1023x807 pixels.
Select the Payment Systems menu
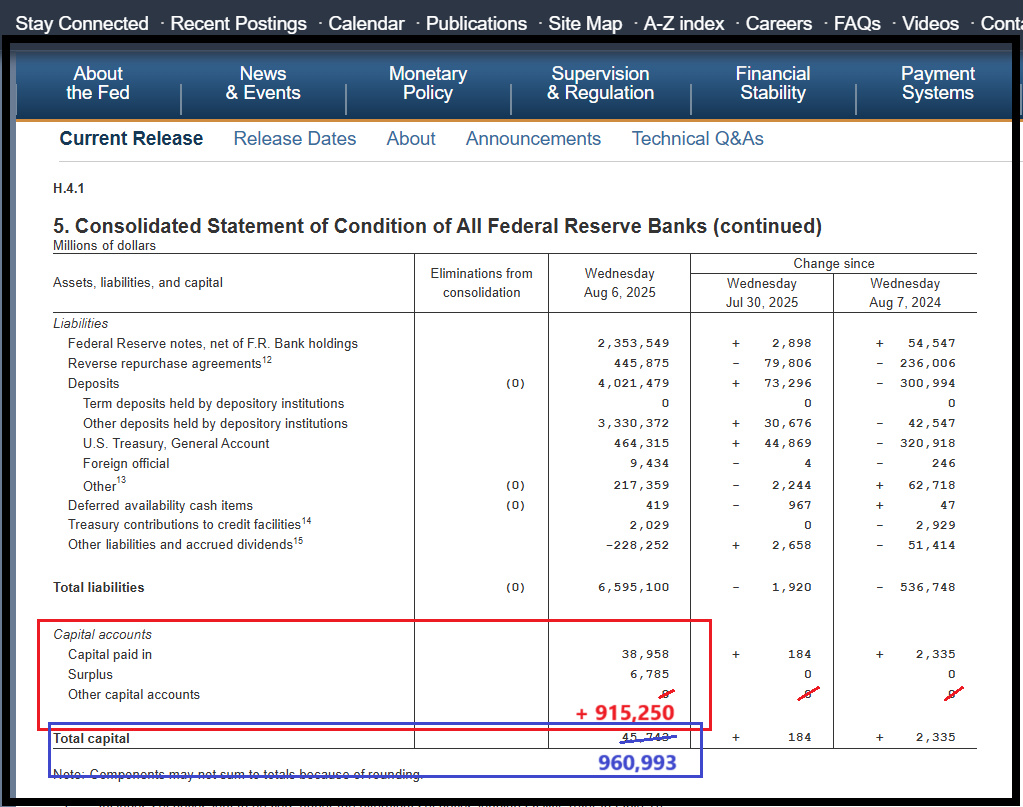tap(937, 83)
